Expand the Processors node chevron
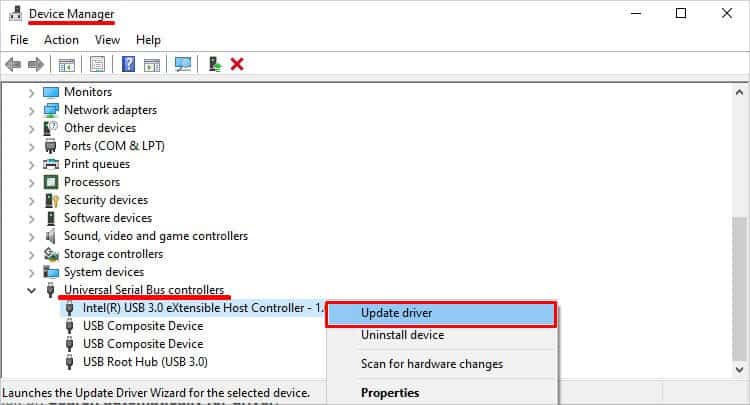 (x=31, y=183)
